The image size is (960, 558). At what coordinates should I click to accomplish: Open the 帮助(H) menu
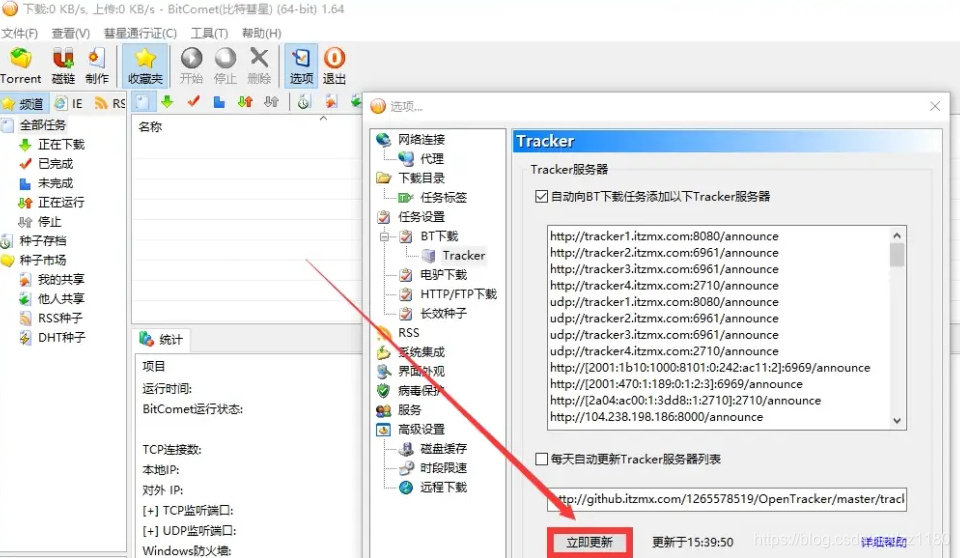click(x=261, y=33)
